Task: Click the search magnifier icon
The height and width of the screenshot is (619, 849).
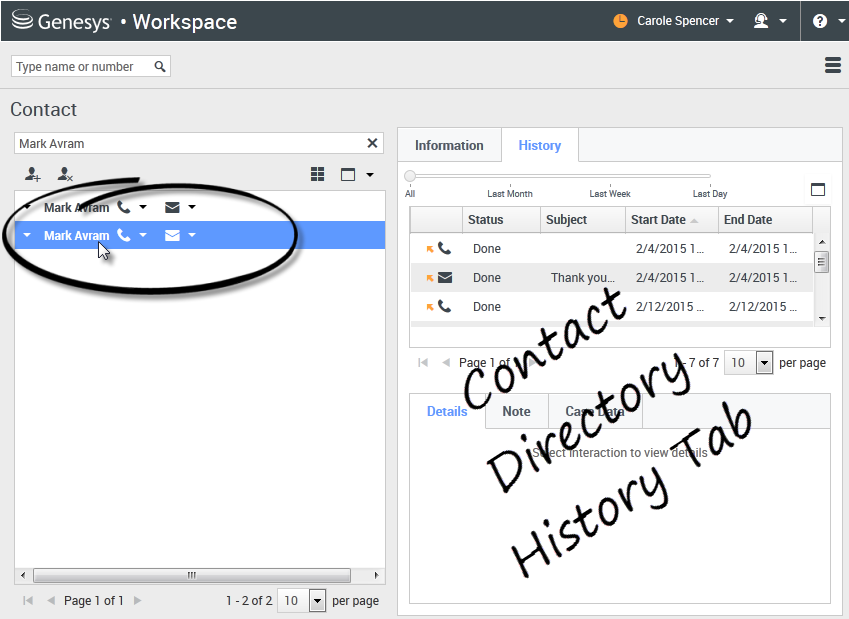Action: point(160,67)
